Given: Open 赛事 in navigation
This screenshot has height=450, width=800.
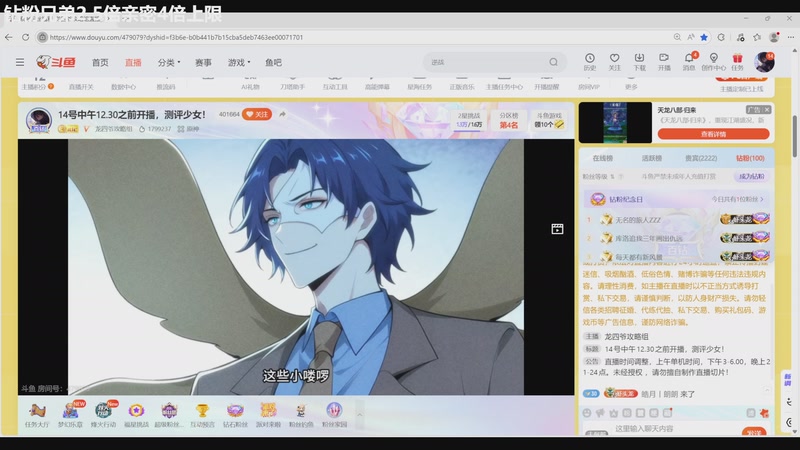Looking at the screenshot, I should point(203,62).
